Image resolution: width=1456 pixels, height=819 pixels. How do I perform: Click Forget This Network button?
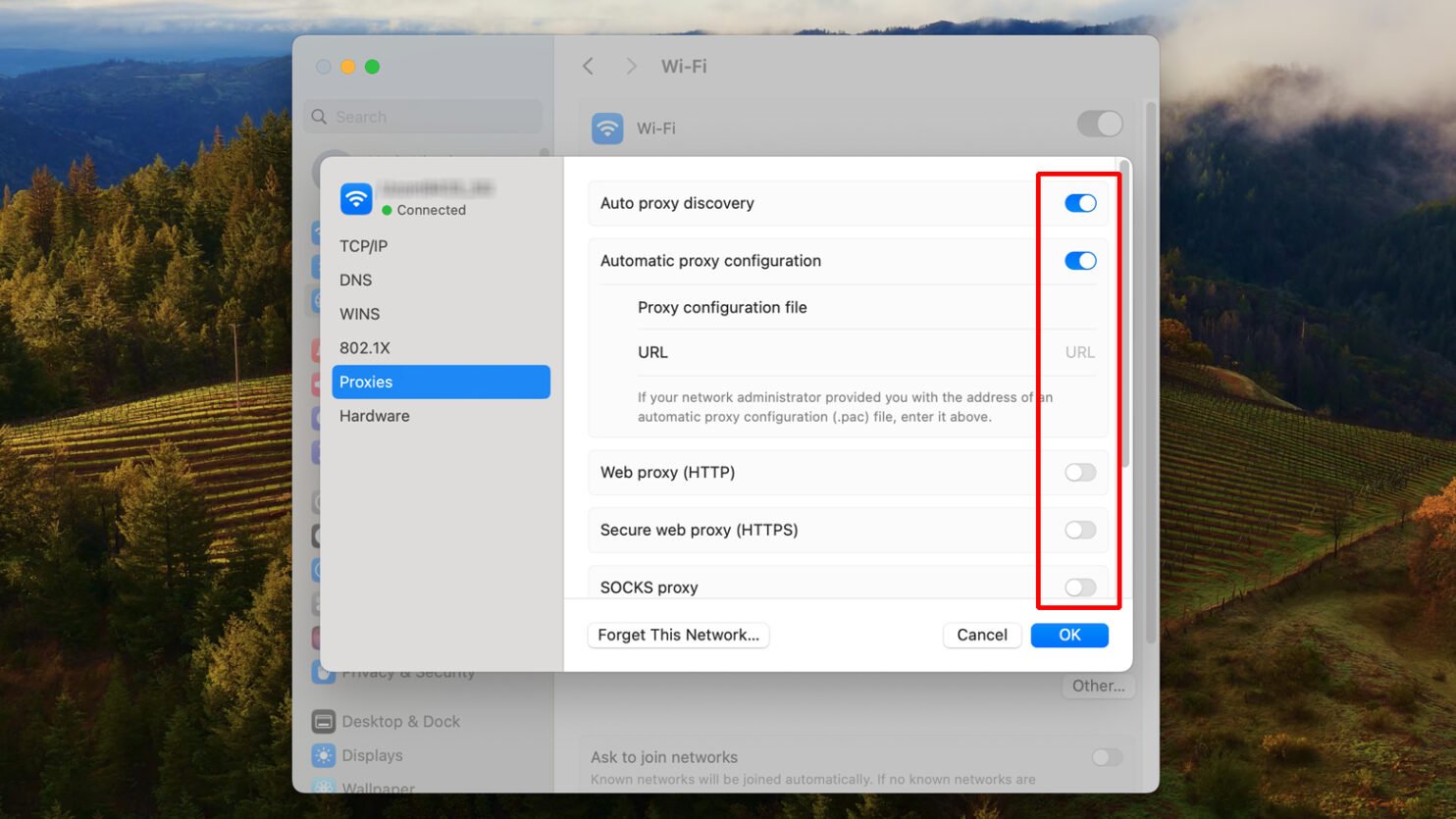[x=678, y=636]
